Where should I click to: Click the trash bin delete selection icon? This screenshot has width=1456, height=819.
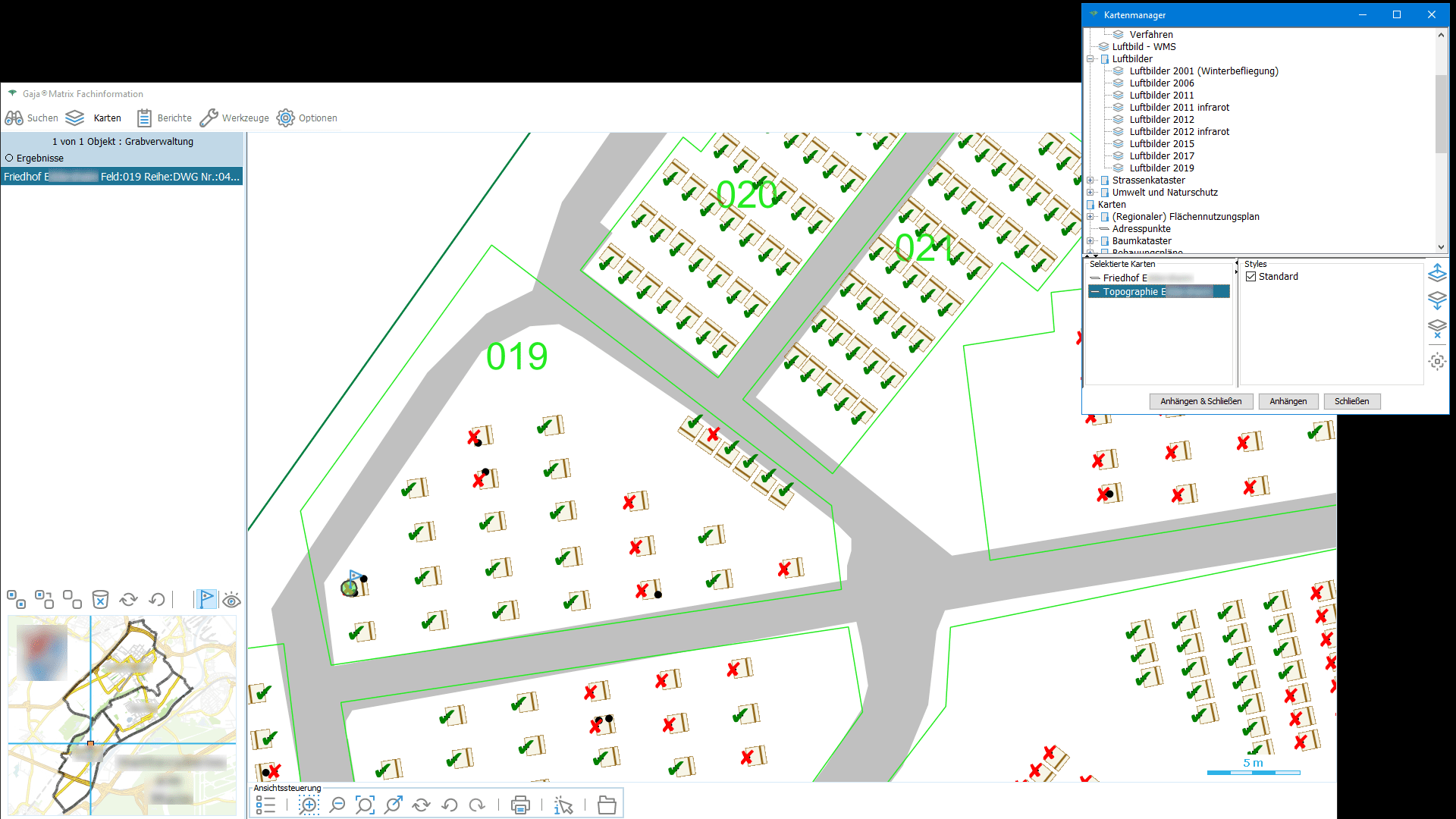pos(100,600)
